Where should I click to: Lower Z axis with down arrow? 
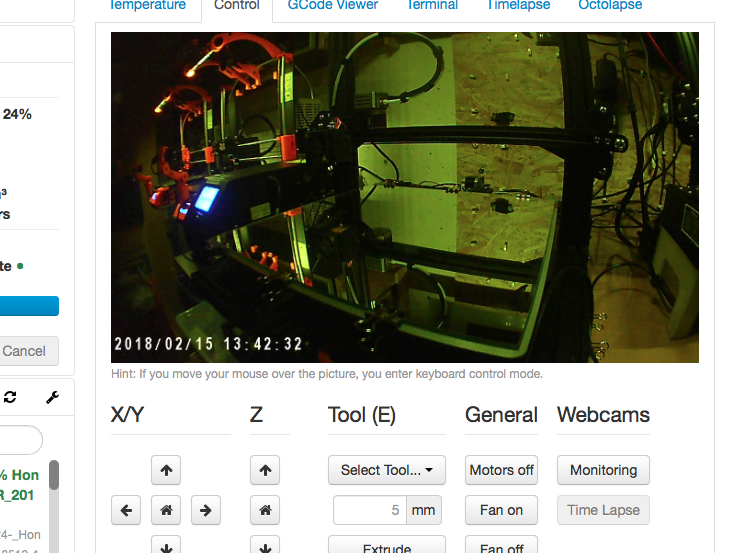click(265, 545)
